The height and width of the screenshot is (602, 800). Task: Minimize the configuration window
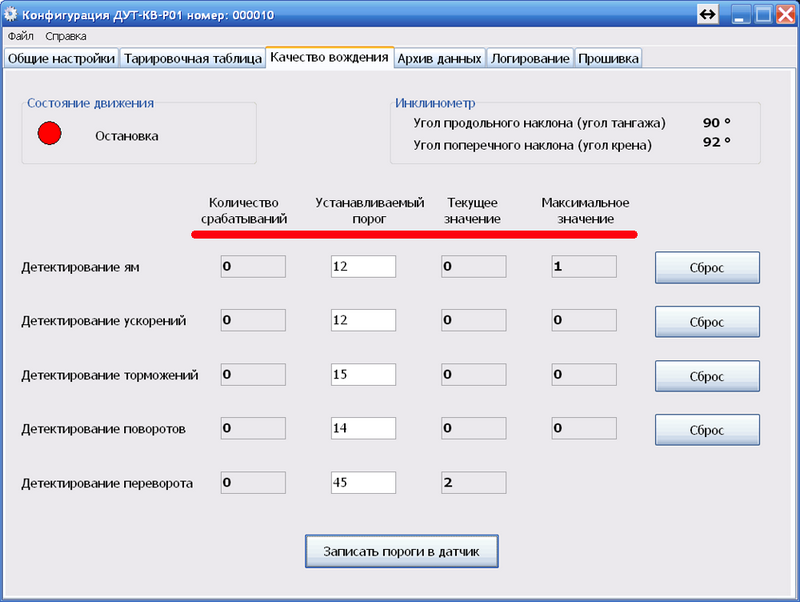click(740, 14)
